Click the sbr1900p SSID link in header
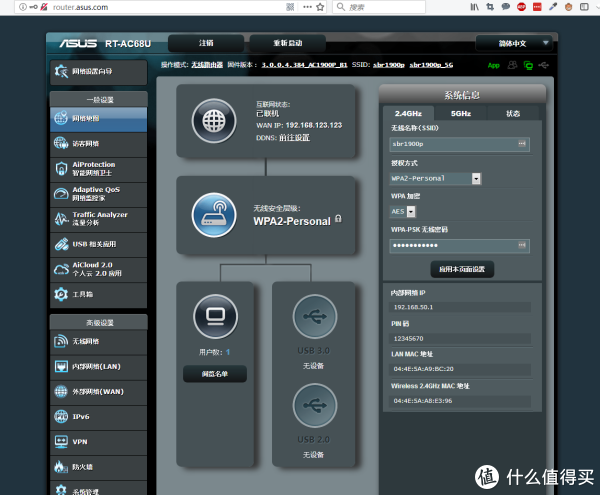600x495 pixels. click(x=389, y=65)
